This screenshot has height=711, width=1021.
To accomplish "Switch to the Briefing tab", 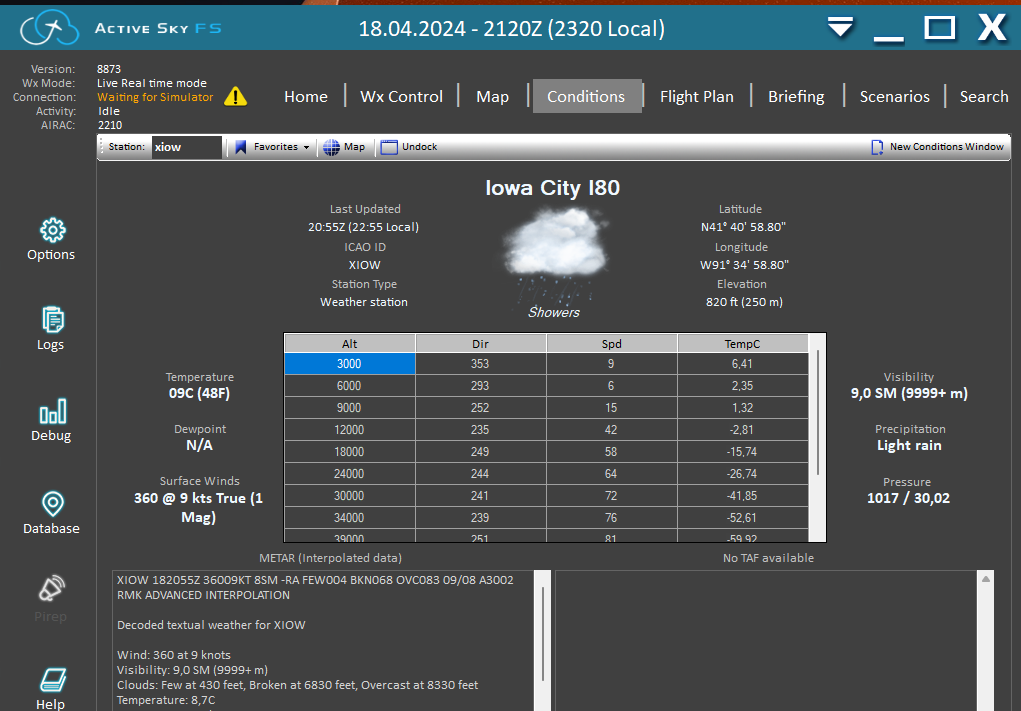I will (796, 96).
